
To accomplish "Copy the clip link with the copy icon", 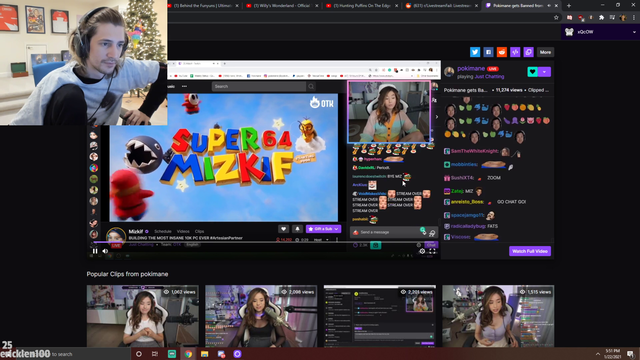I will (529, 52).
